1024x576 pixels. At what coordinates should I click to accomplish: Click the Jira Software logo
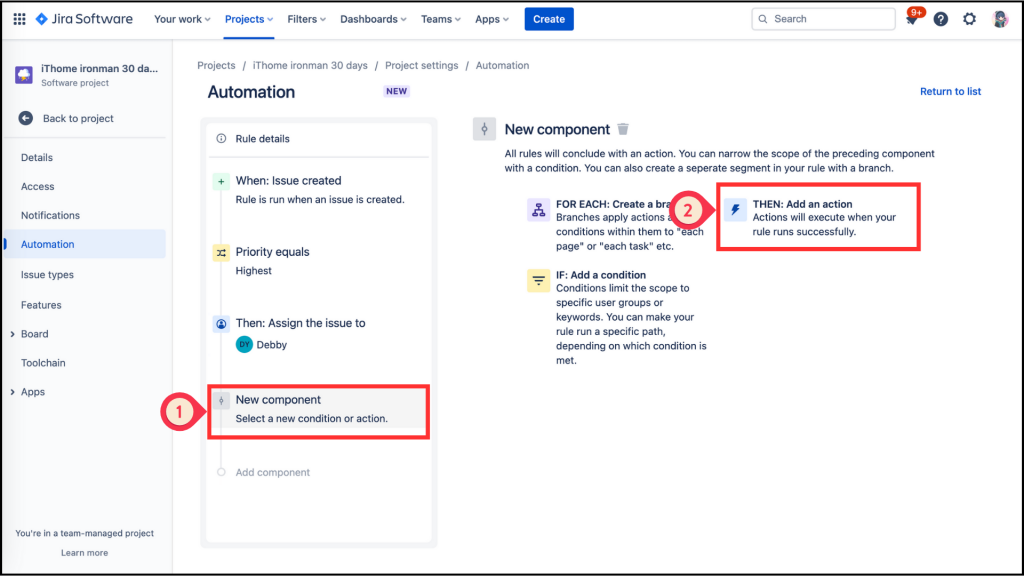[x=84, y=19]
